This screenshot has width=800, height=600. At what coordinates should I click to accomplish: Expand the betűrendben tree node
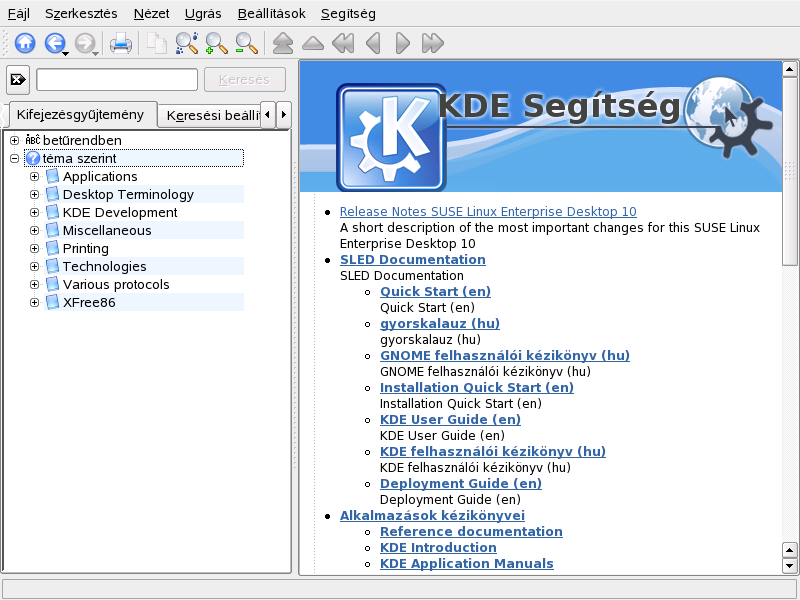pyautogui.click(x=14, y=140)
